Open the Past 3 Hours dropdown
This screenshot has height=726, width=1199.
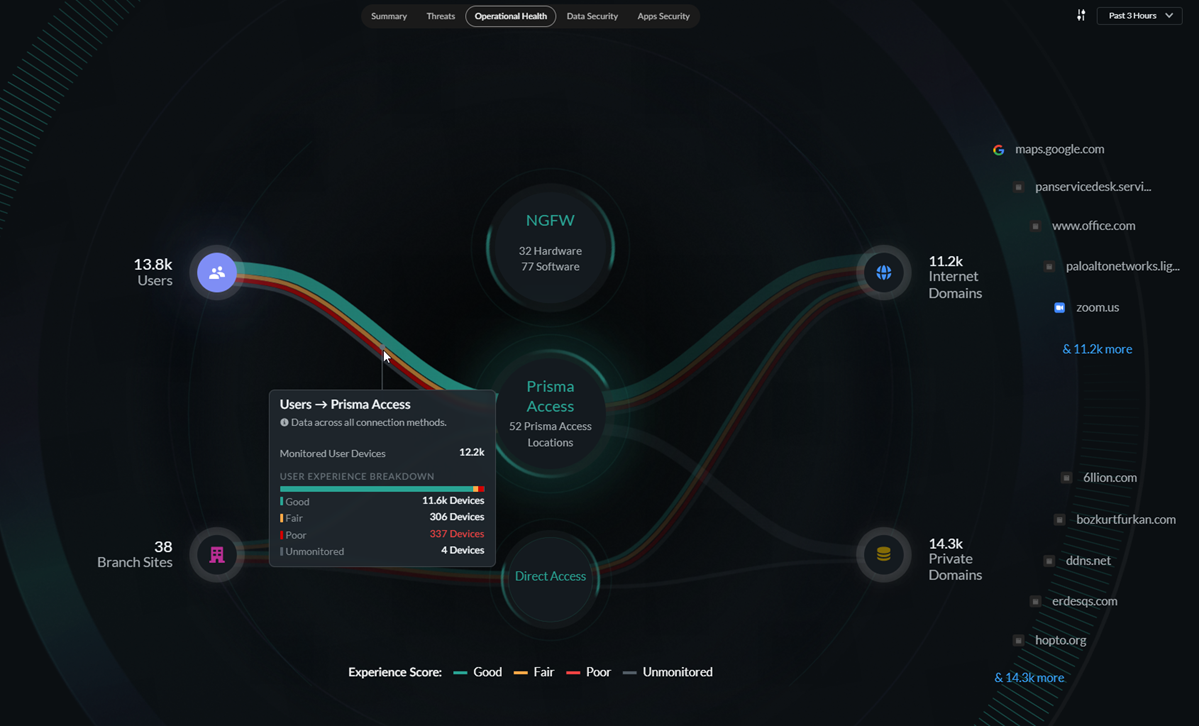[1139, 15]
